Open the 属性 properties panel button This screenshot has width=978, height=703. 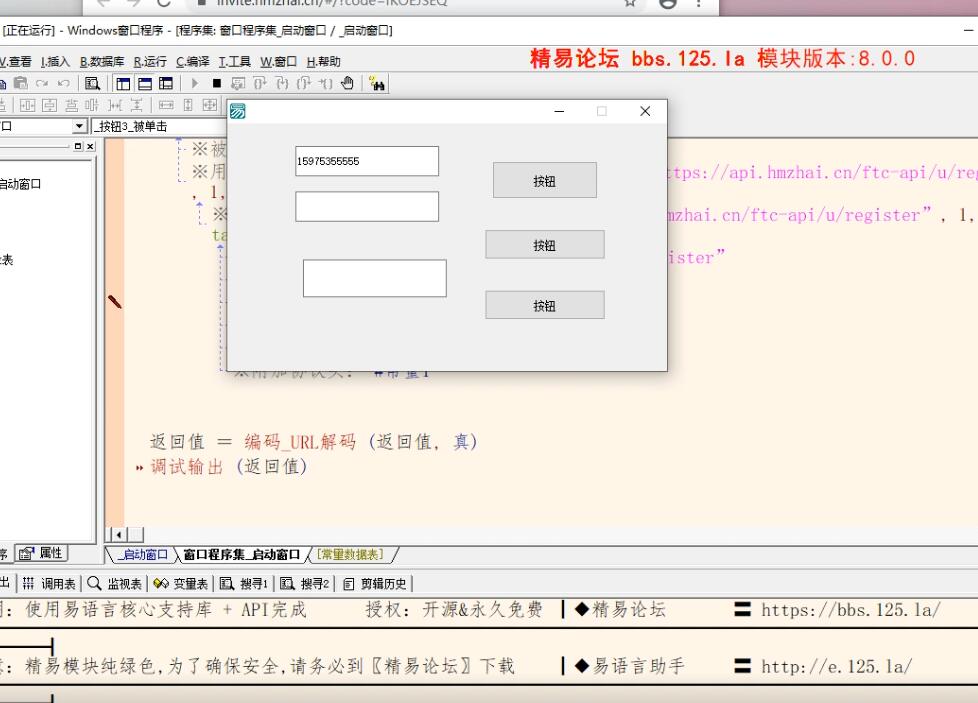[42, 552]
